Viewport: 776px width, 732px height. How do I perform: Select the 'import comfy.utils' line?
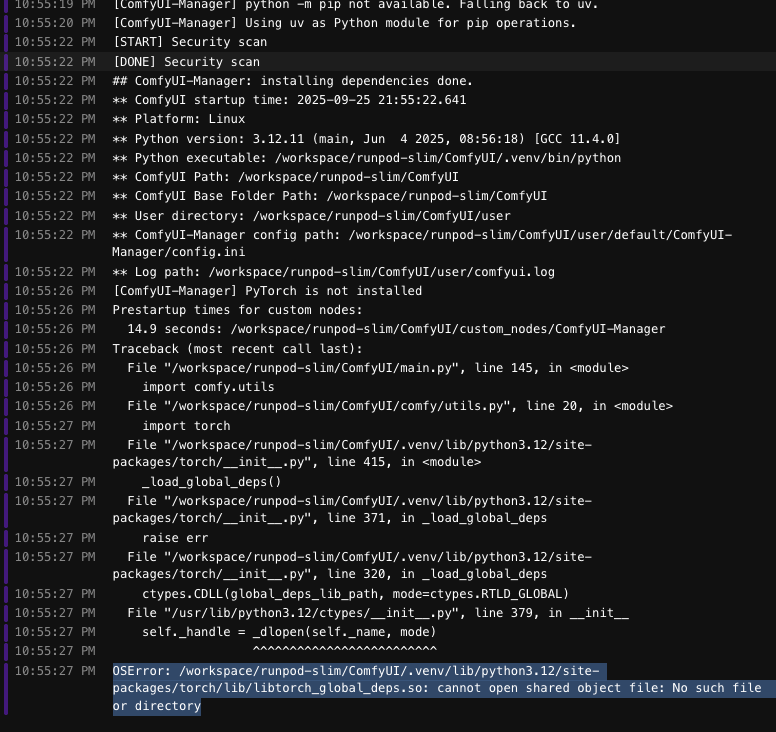click(x=208, y=387)
